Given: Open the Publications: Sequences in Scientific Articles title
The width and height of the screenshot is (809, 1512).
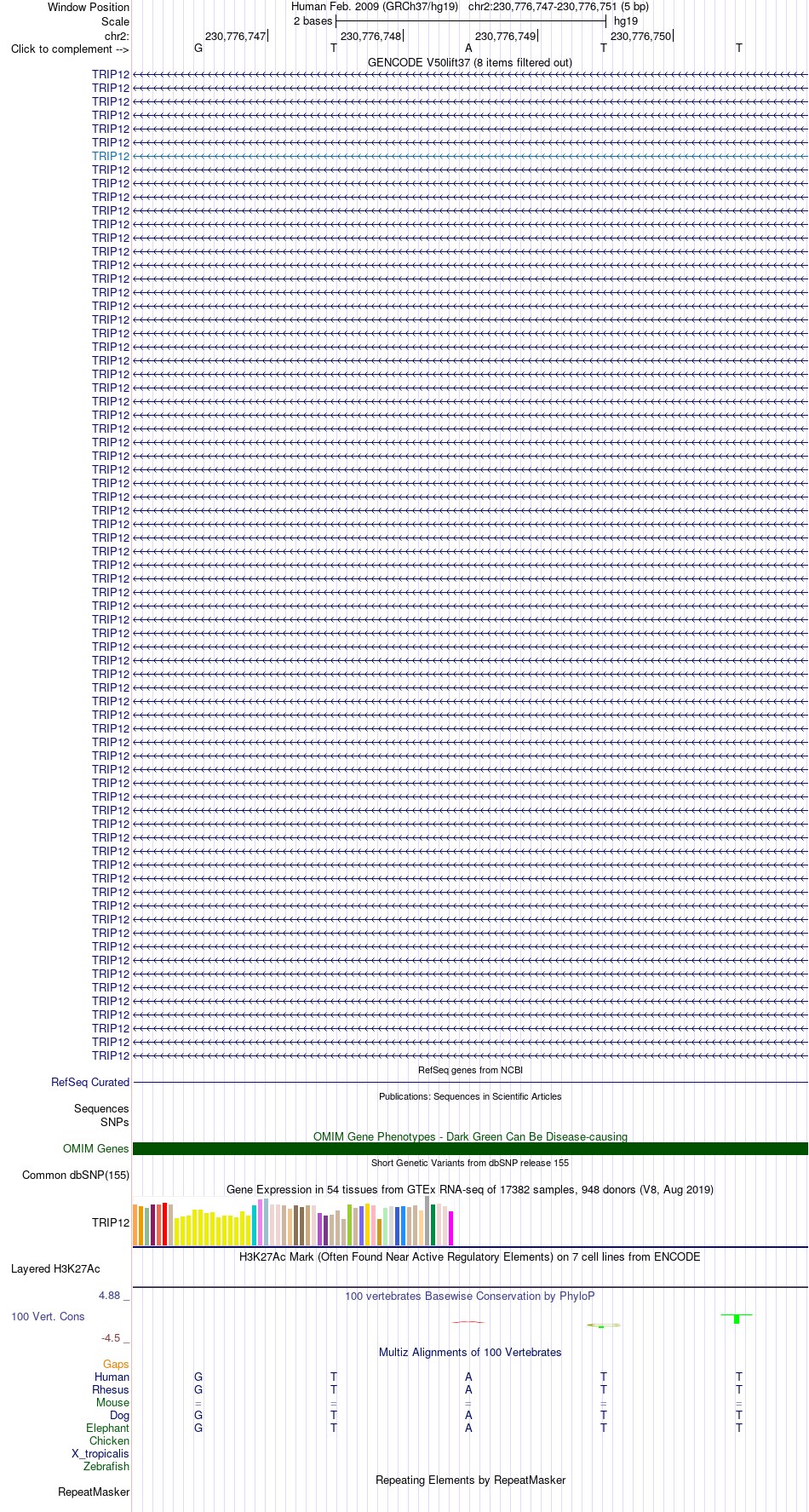Looking at the screenshot, I should tap(470, 1096).
